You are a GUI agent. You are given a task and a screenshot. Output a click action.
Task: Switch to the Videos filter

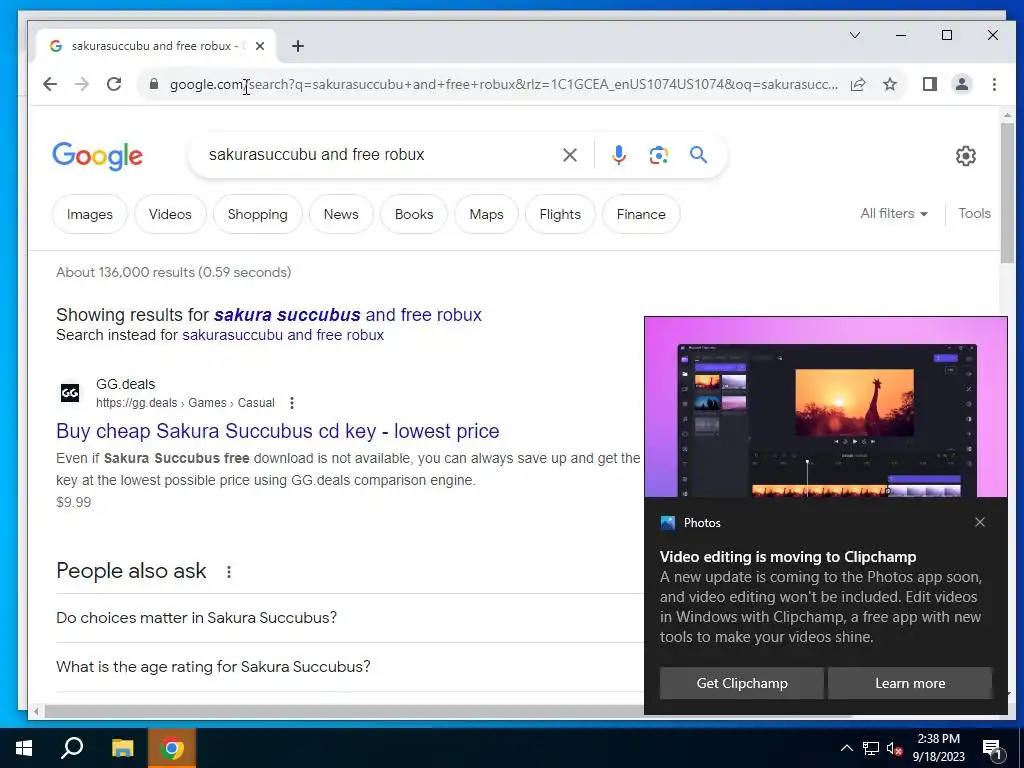[x=170, y=214]
